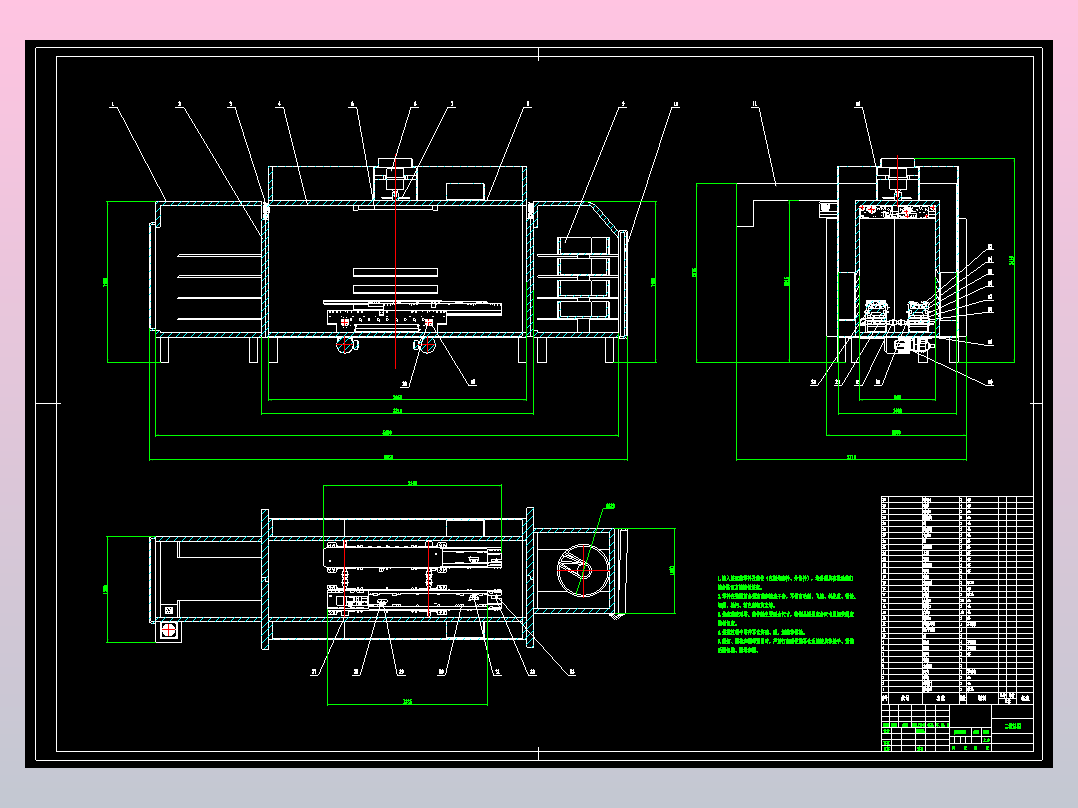This screenshot has width=1078, height=808.
Task: Click the green technical notes text block
Action: (x=786, y=614)
